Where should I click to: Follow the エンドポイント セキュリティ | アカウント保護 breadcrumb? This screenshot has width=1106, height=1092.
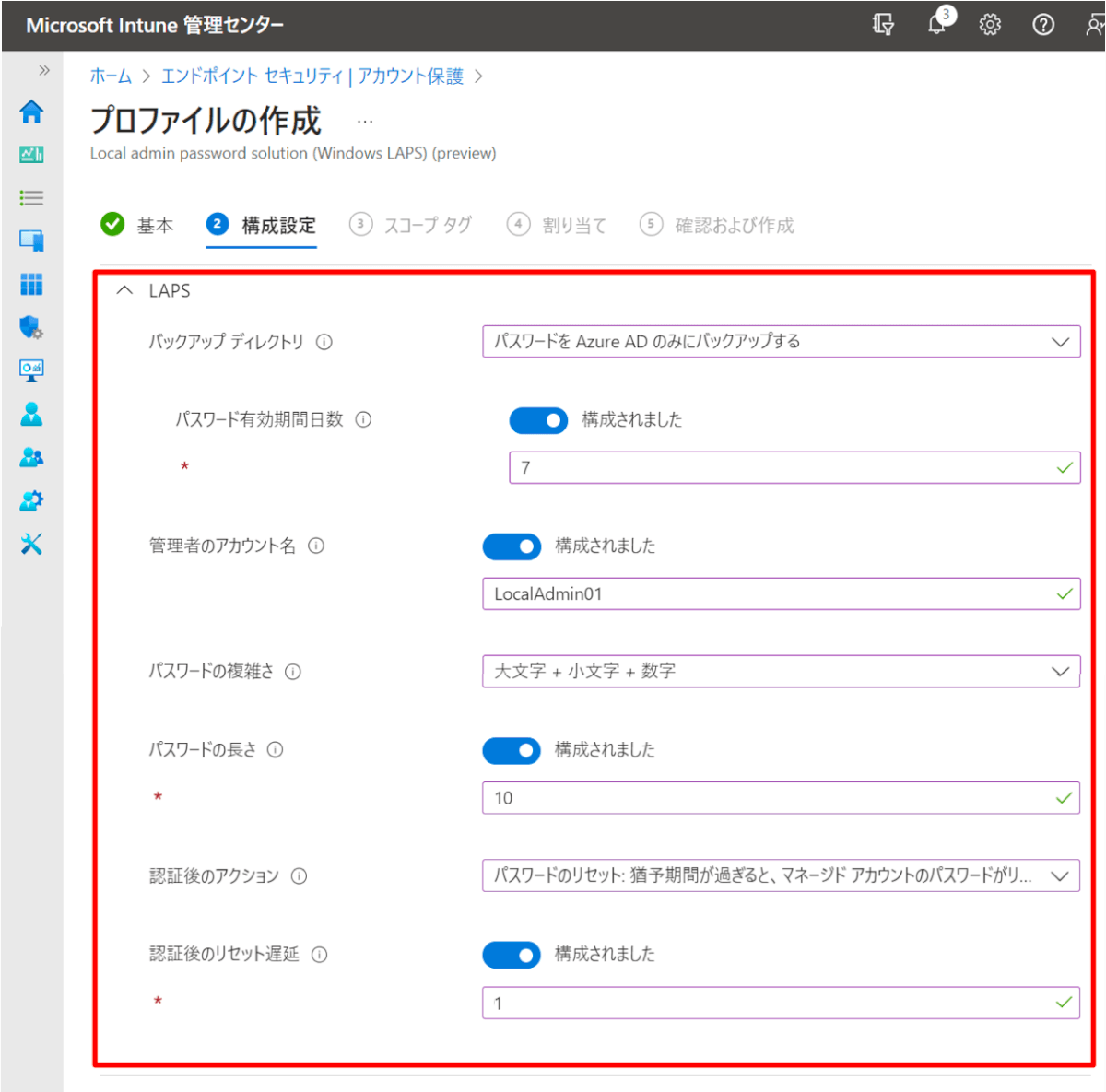click(x=312, y=76)
